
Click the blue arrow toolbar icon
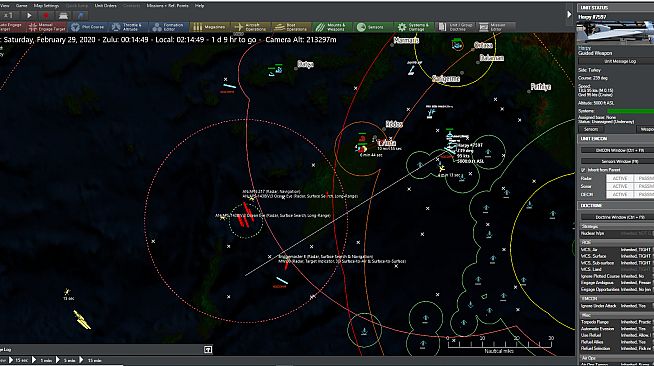(x=80, y=16)
